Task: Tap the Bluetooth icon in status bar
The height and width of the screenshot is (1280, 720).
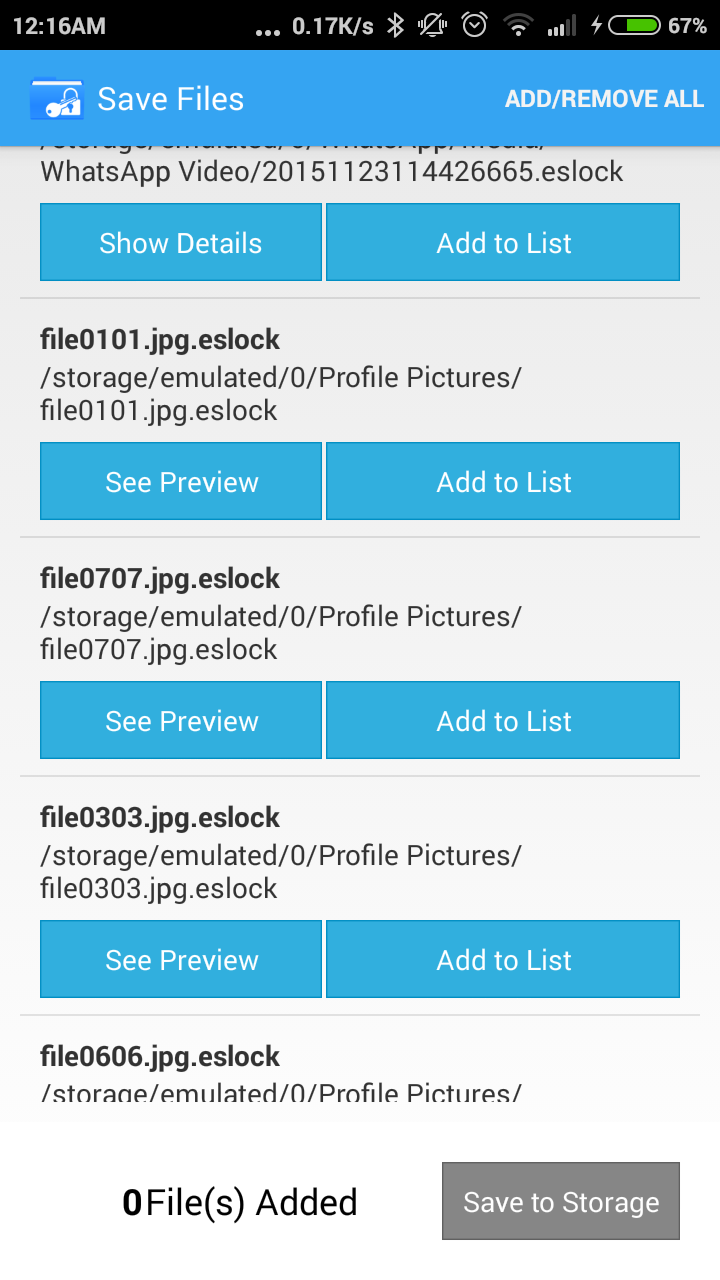Action: (x=396, y=26)
